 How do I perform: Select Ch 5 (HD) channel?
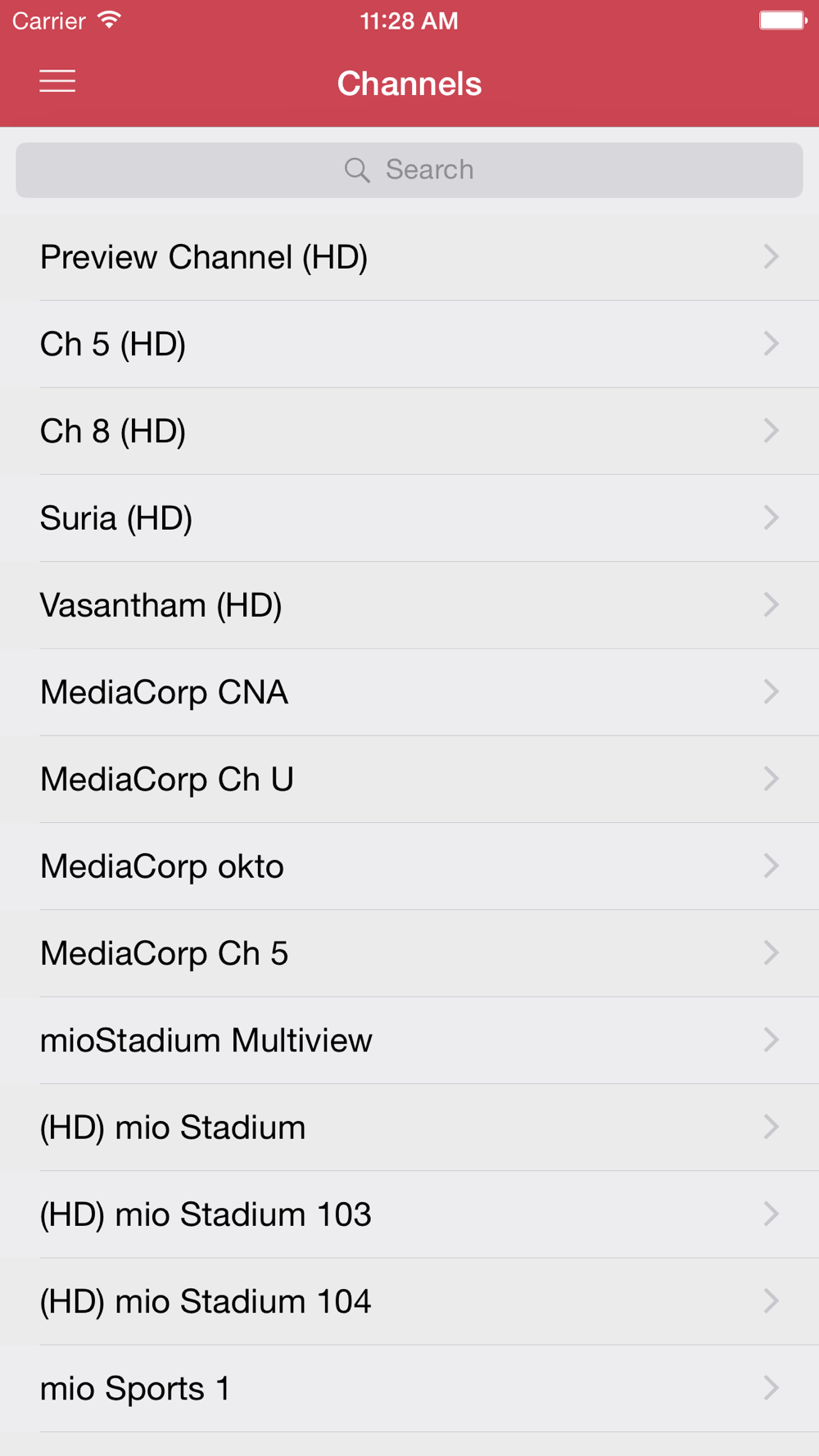pyautogui.click(x=113, y=344)
